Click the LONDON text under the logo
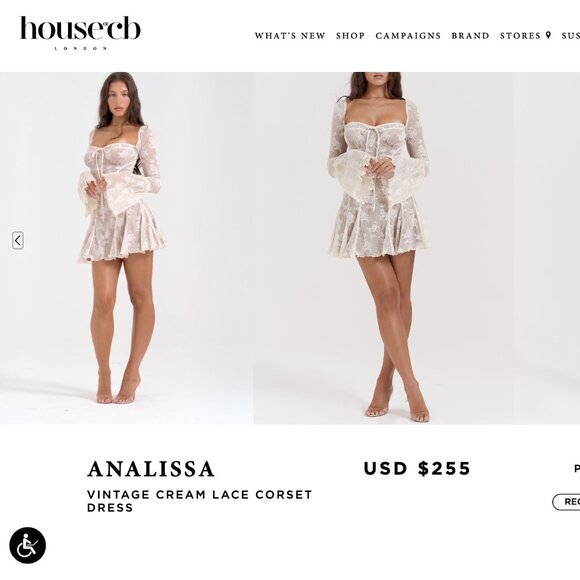The width and height of the screenshot is (580, 580). [x=81, y=48]
